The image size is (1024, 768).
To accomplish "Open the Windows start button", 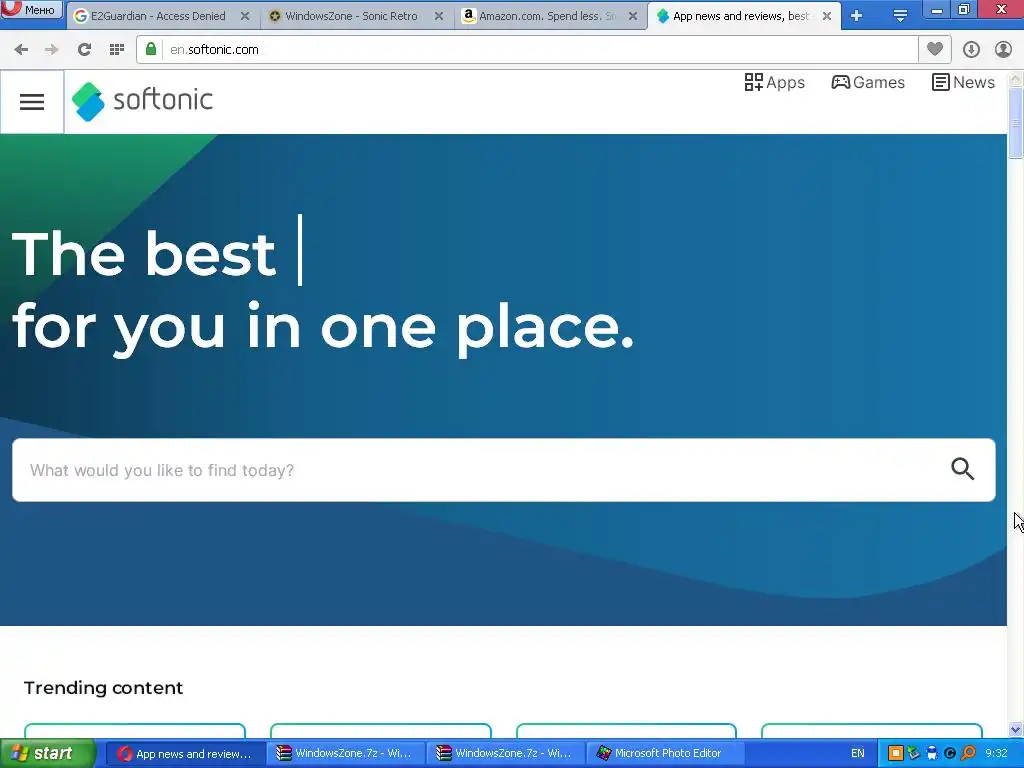I will click(48, 754).
